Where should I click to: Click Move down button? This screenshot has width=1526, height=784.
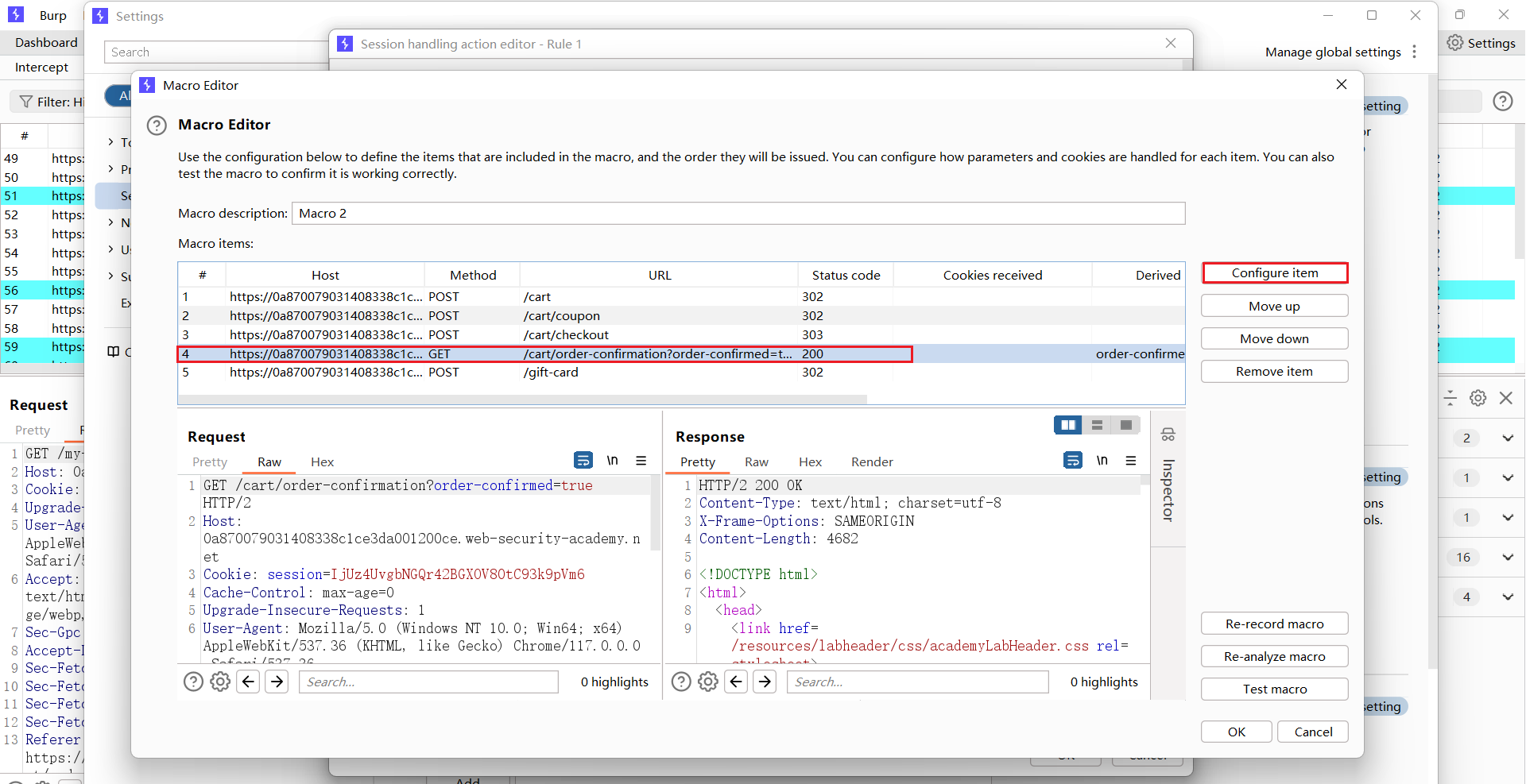[1274, 338]
